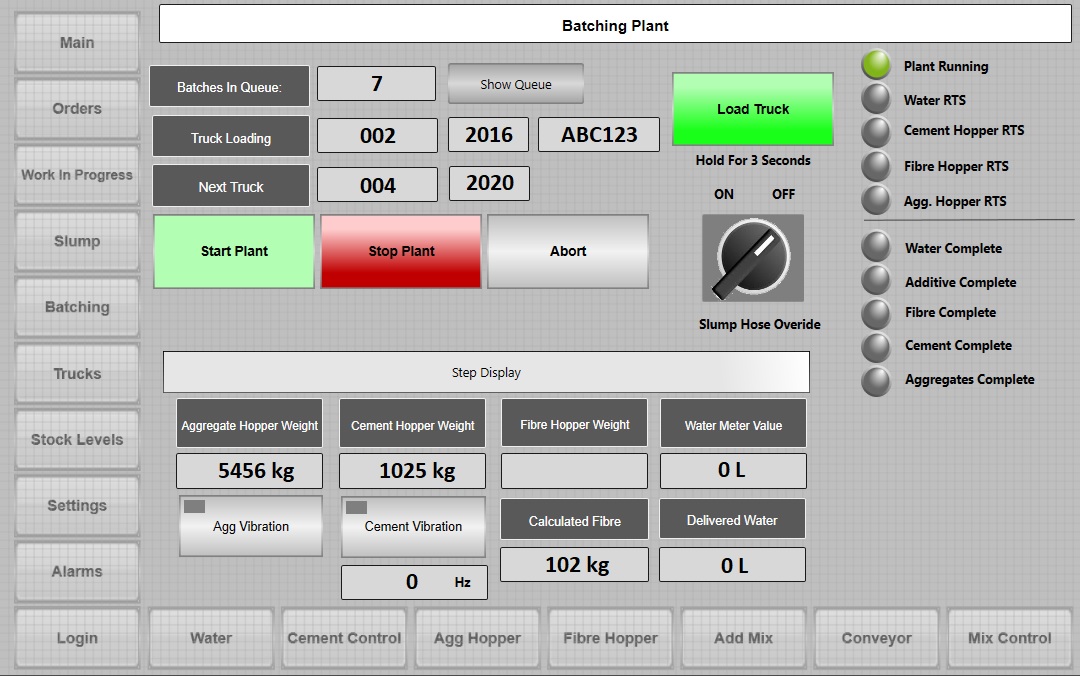Click the Plant Running status indicator light

(876, 66)
